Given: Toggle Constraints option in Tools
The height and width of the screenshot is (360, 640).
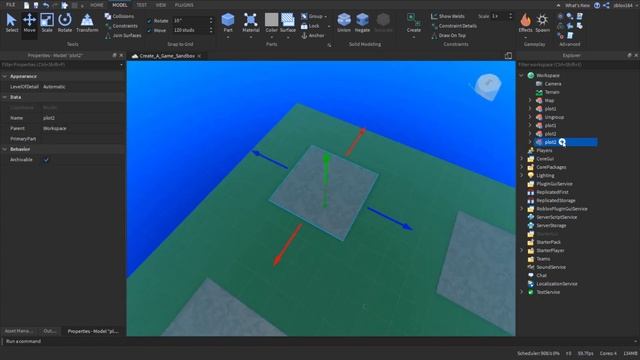Looking at the screenshot, I should [x=121, y=26].
